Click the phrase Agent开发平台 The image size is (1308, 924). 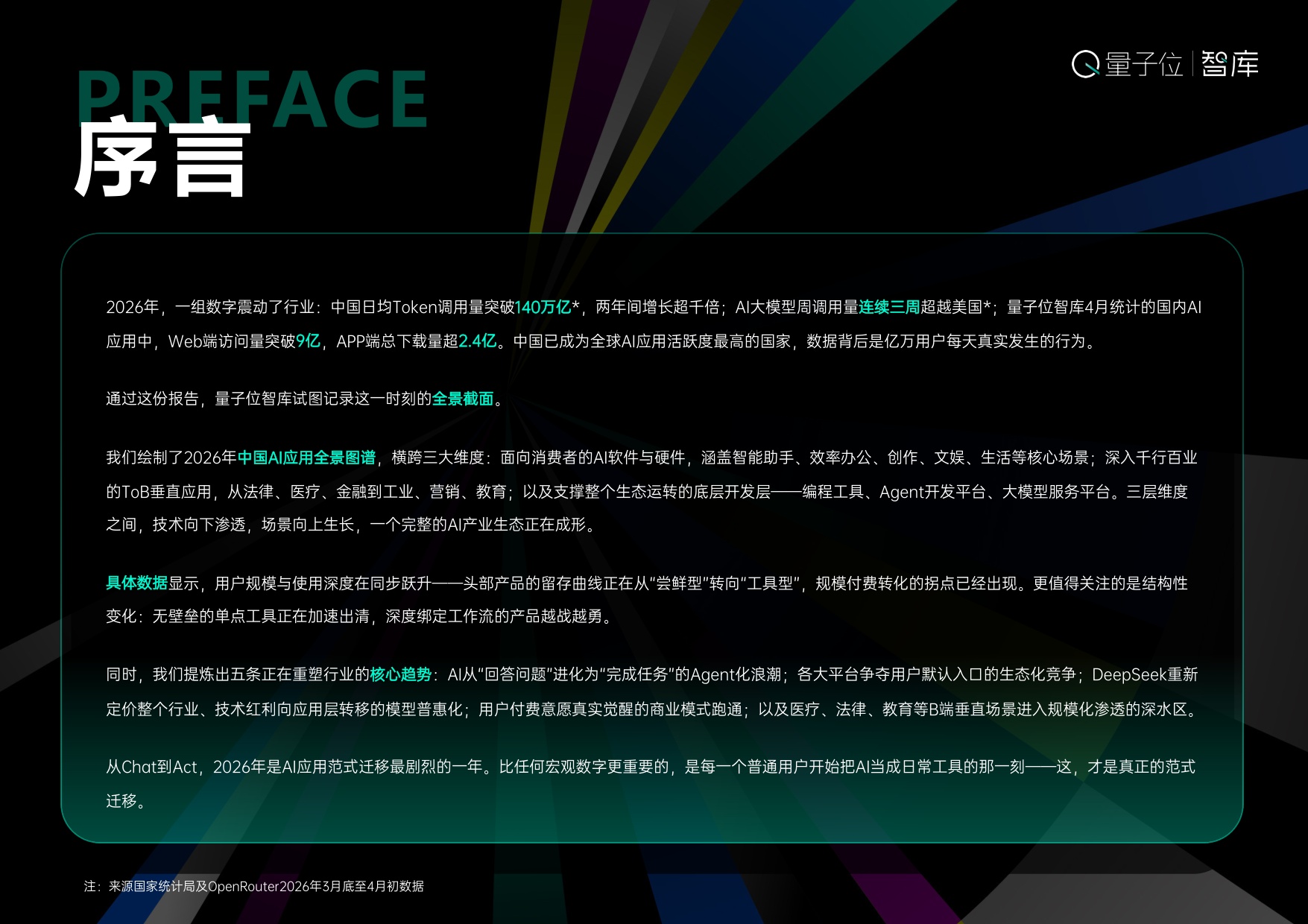(x=932, y=492)
